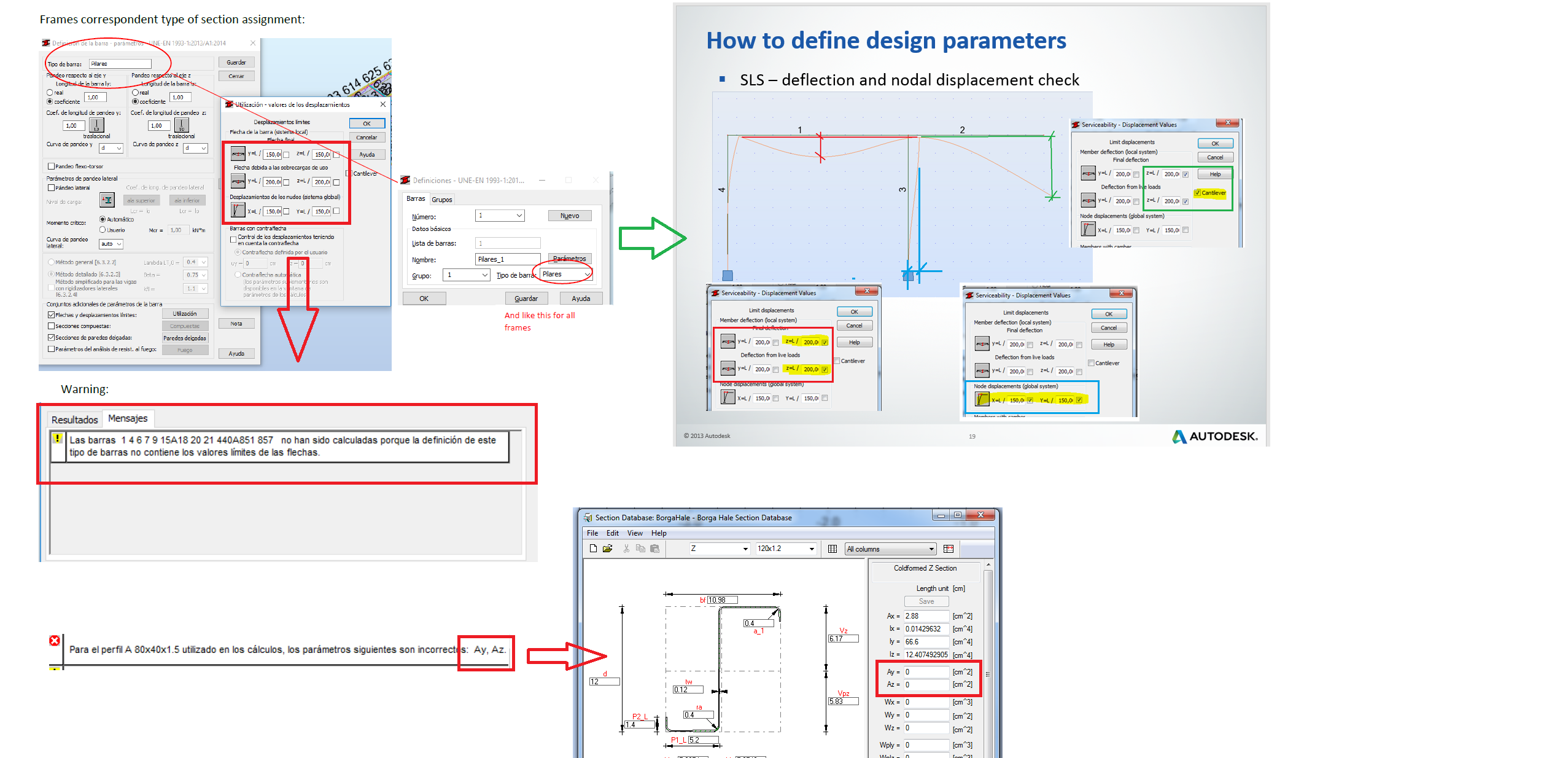Viewport: 1568px width, 758px height.
Task: Open a section file using the folder icon
Action: [x=608, y=549]
